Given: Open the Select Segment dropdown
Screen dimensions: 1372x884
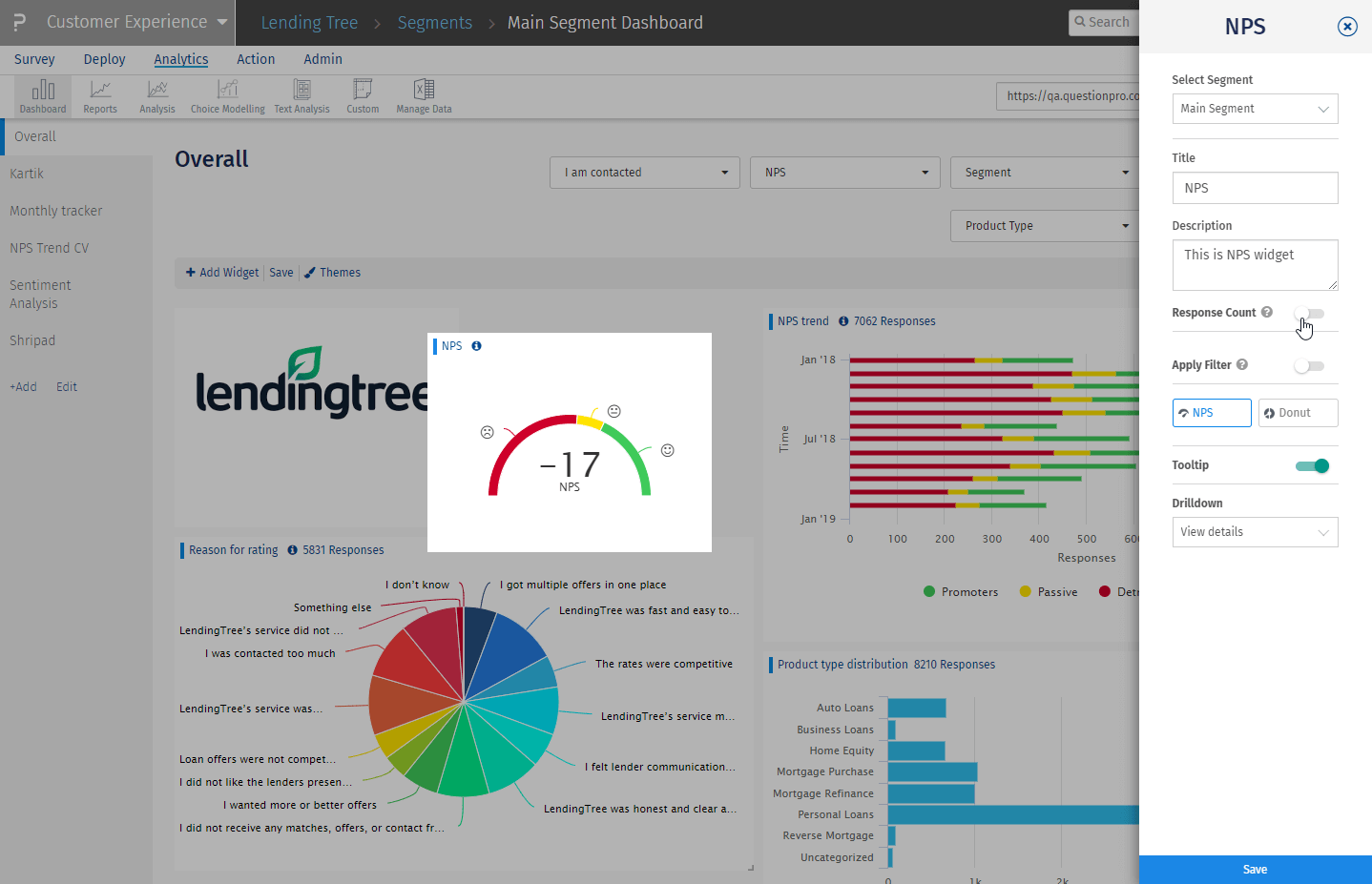Looking at the screenshot, I should click(x=1255, y=109).
